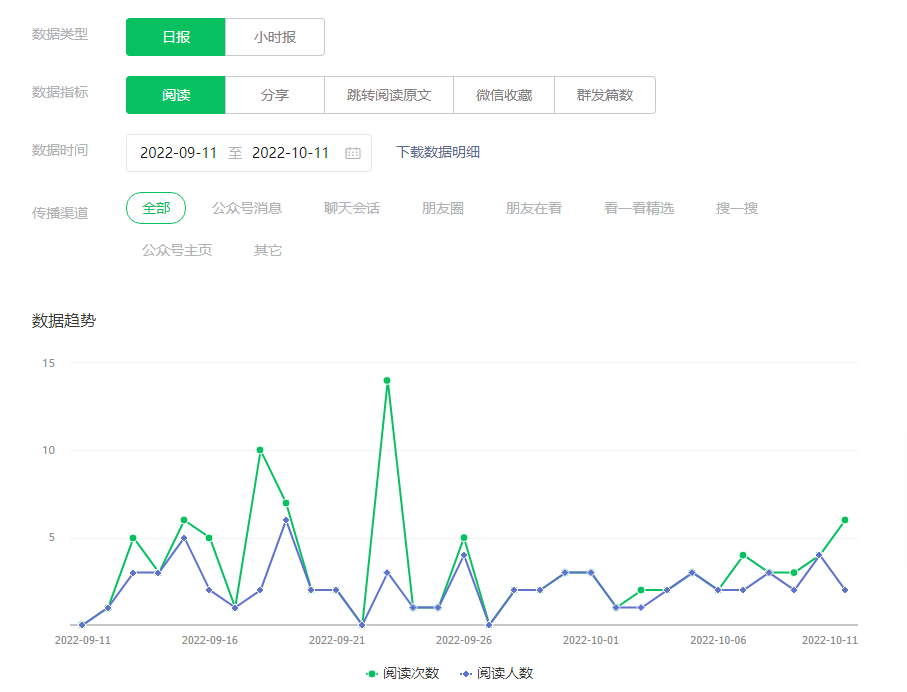
Task: Click 2022-09-11 x-axis label
Action: click(83, 641)
